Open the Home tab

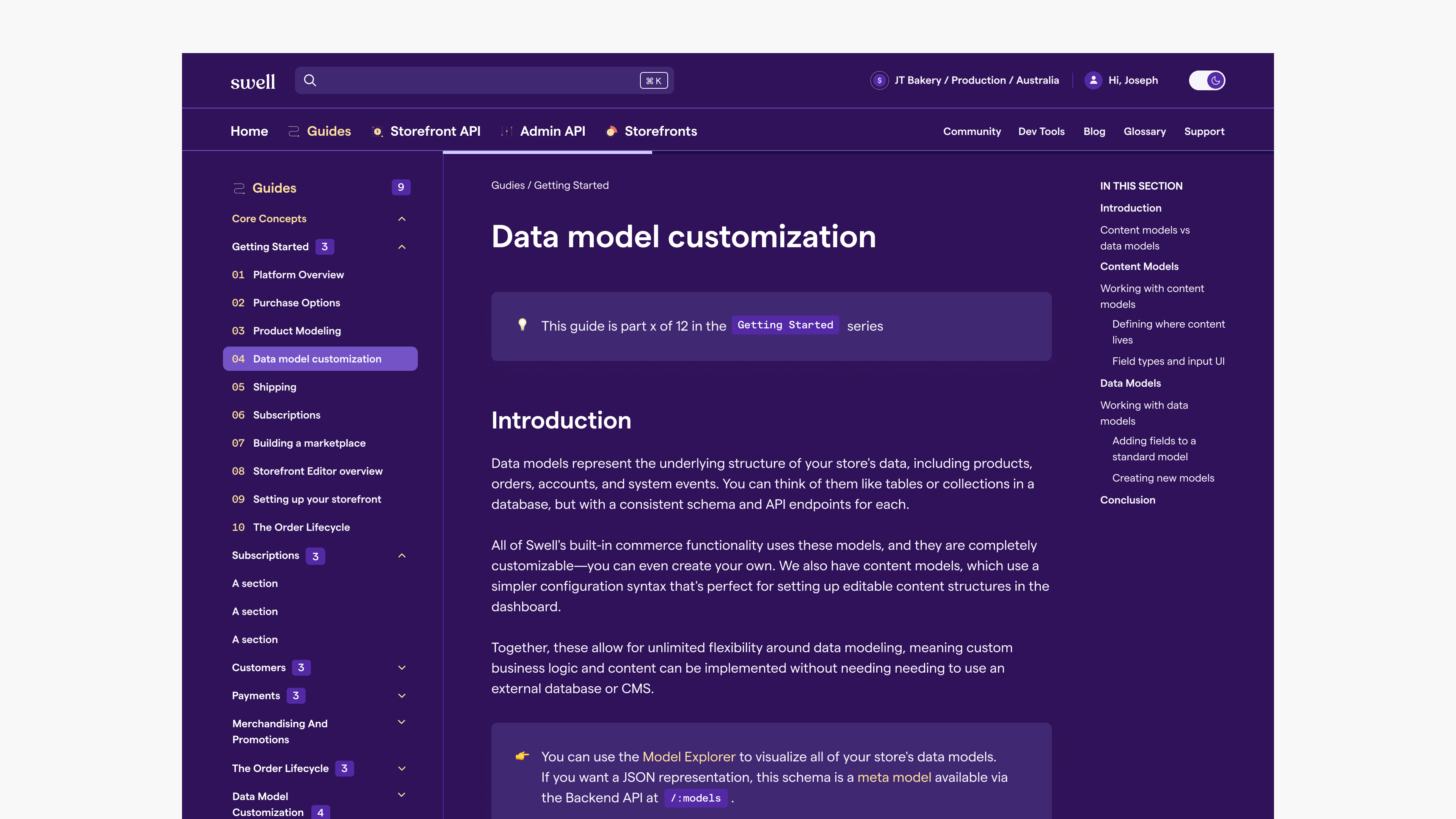point(249,131)
